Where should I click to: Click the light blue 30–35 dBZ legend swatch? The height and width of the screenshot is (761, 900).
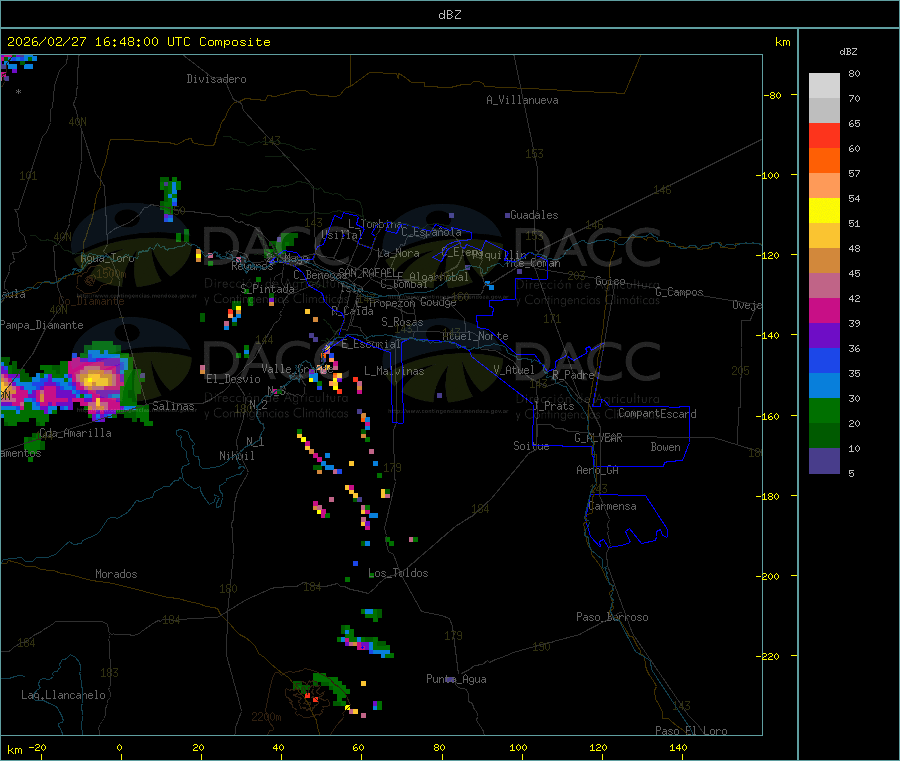point(824,386)
